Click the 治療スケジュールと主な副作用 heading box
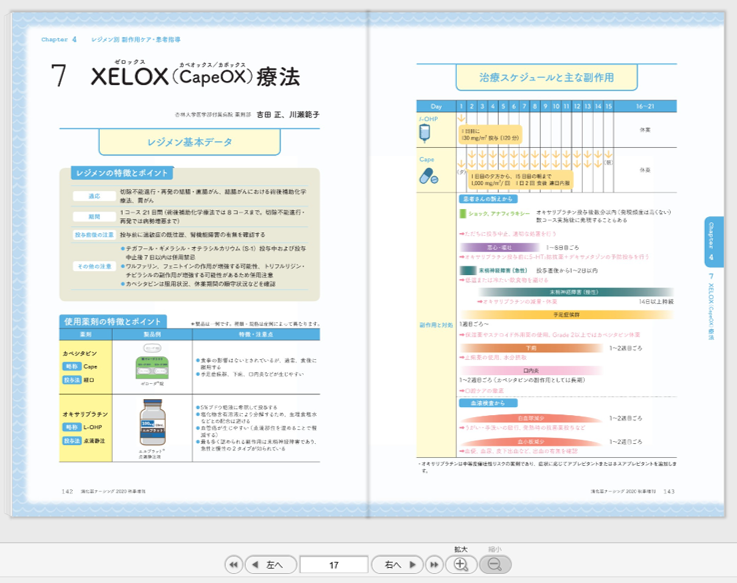 [x=547, y=78]
